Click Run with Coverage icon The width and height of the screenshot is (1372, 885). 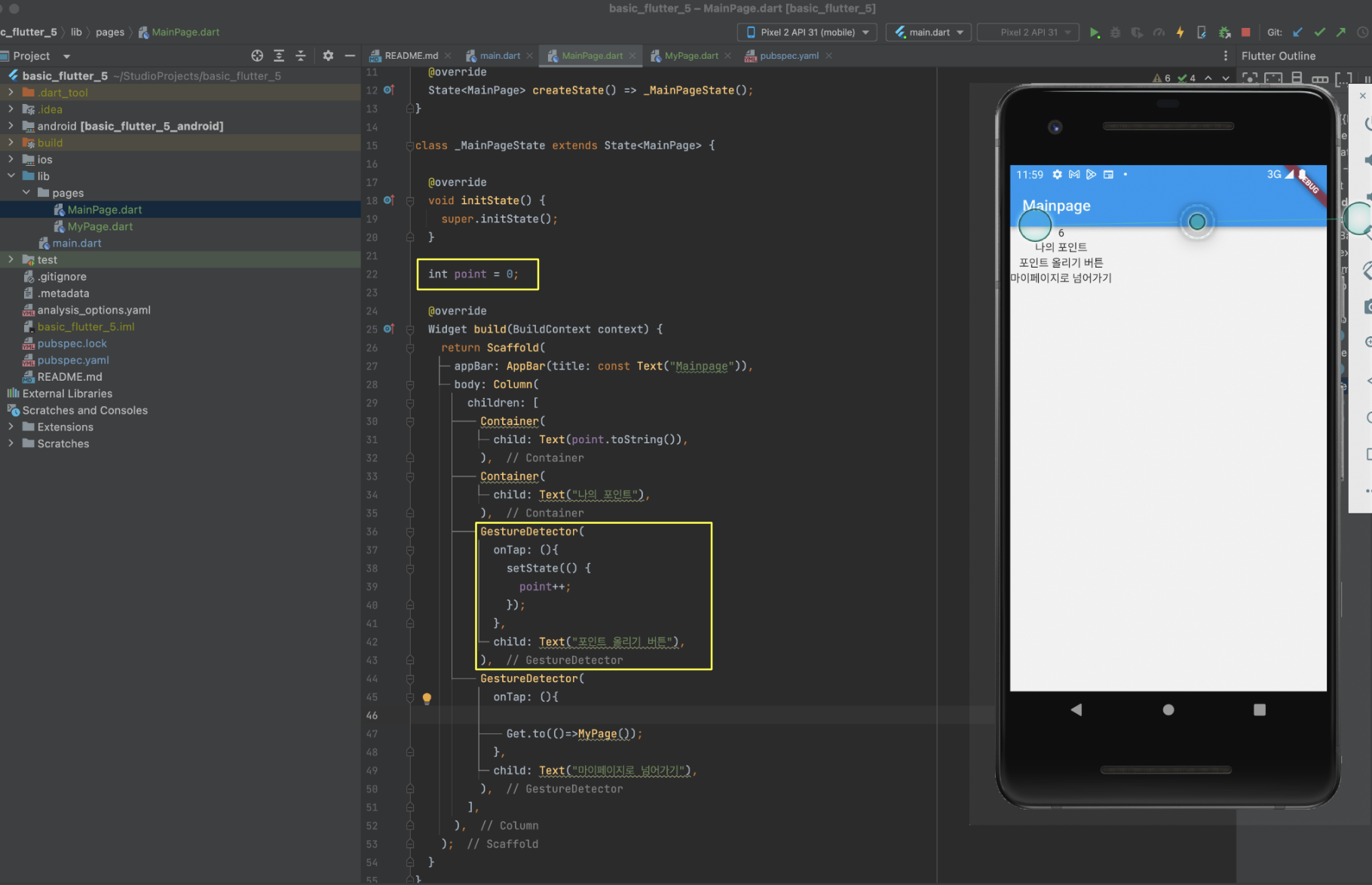pyautogui.click(x=1137, y=32)
